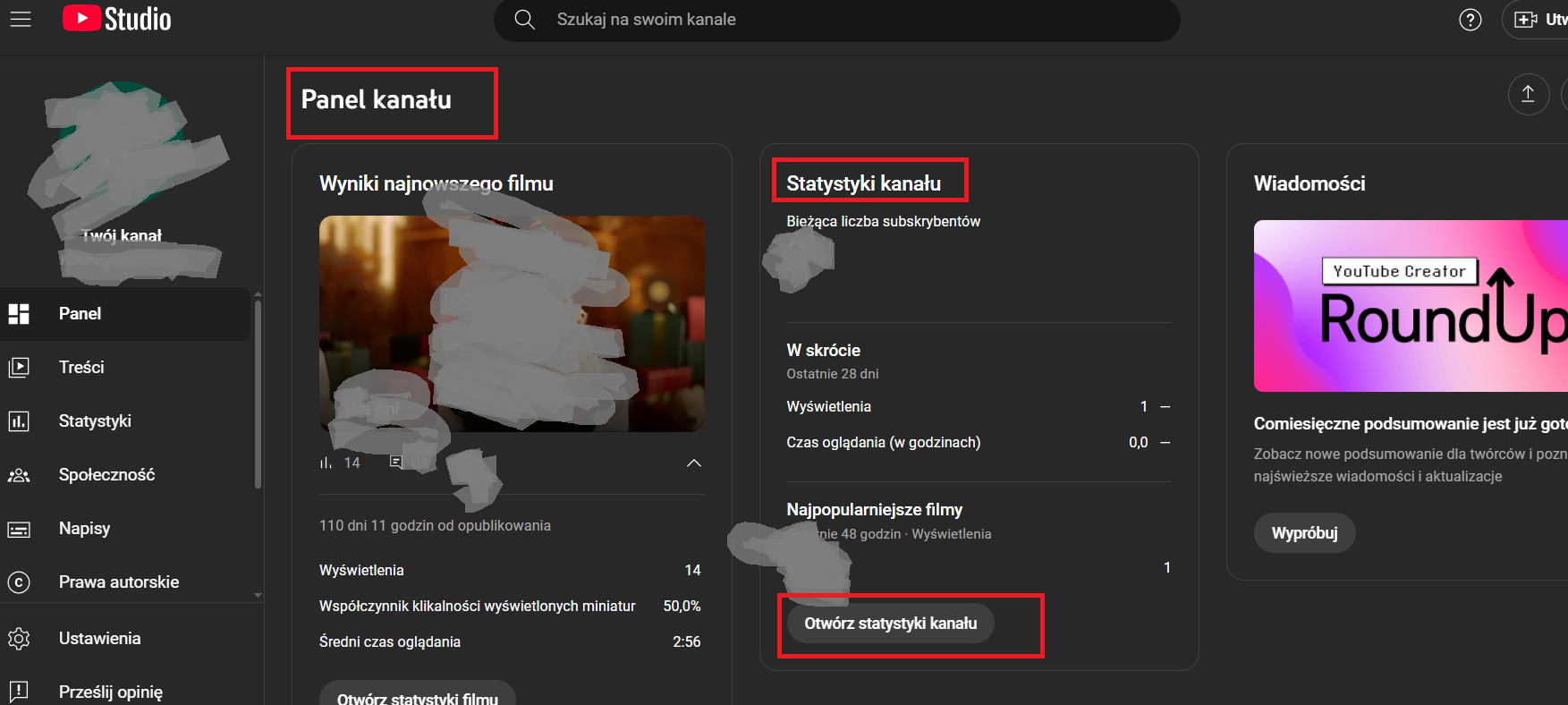Collapse the latest video stats chevron
1568x705 pixels.
click(x=694, y=463)
